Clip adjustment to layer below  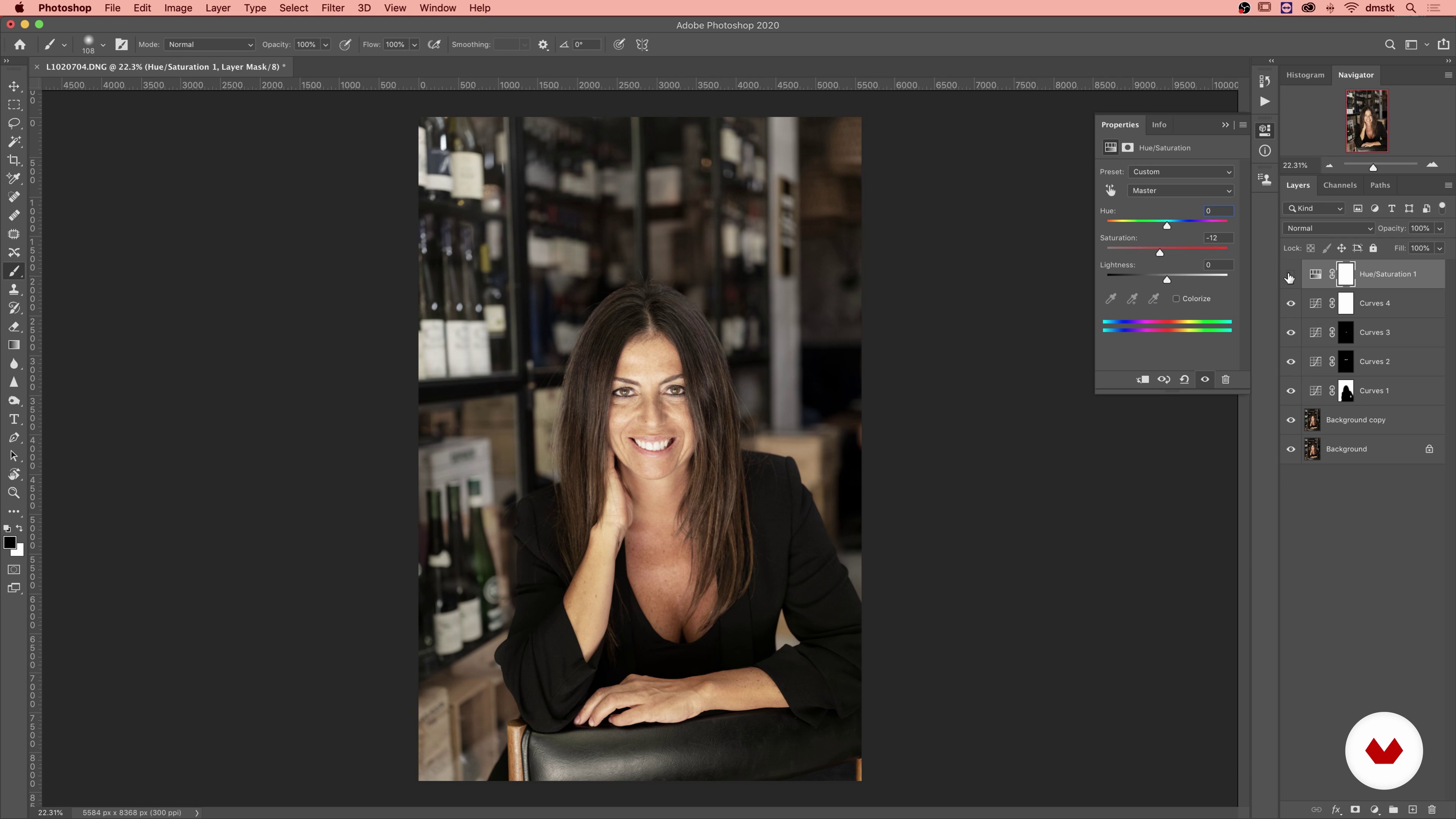click(1142, 379)
